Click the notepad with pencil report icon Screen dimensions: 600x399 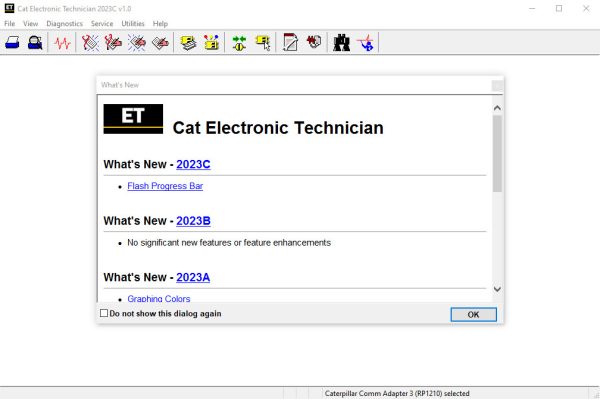point(290,42)
